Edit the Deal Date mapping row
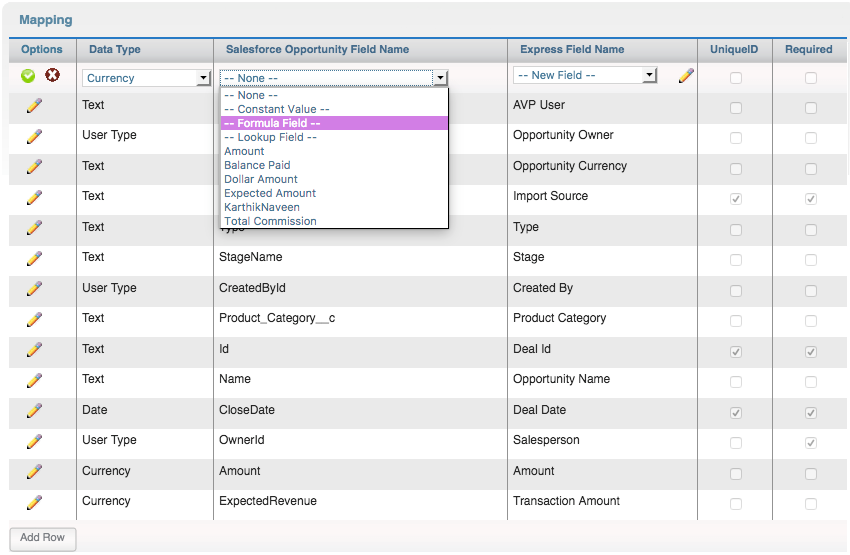 [x=34, y=410]
